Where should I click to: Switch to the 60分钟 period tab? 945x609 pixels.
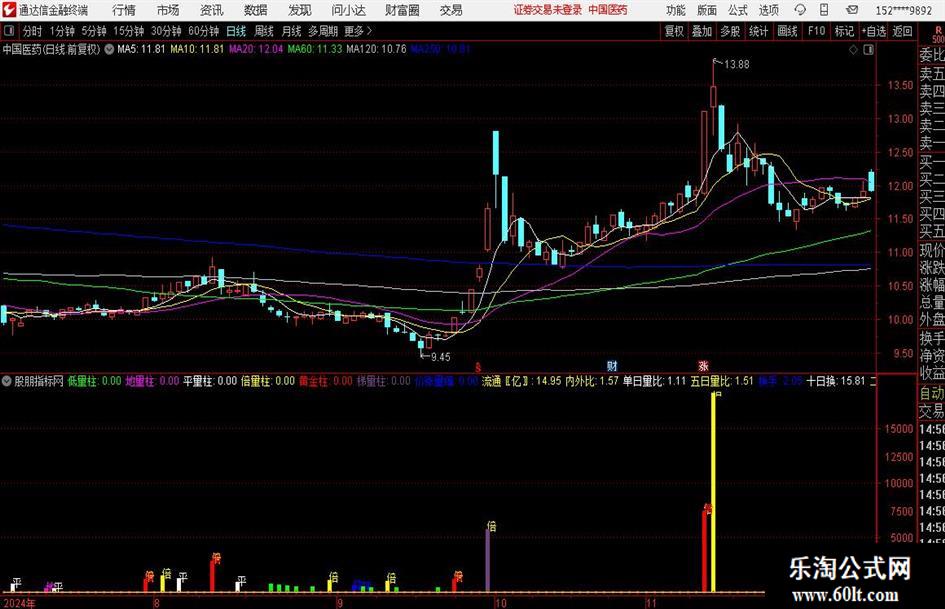[x=204, y=31]
